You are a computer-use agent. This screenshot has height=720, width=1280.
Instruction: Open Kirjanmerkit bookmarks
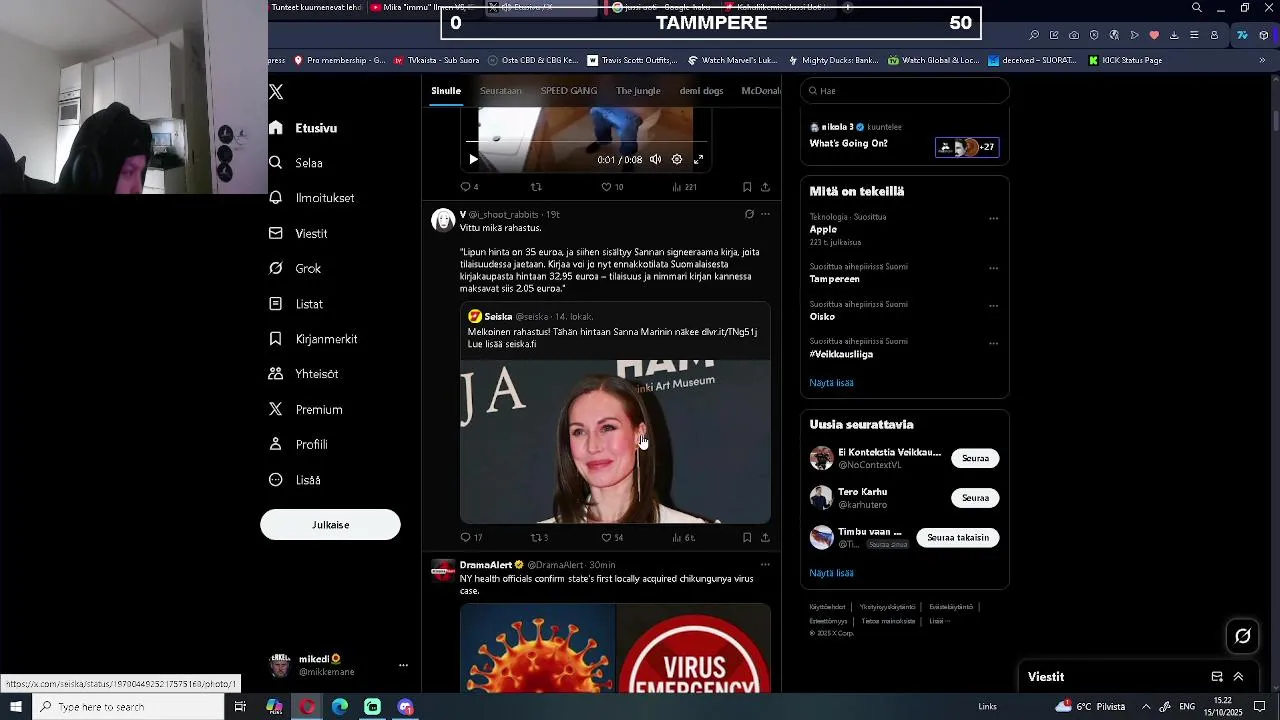tap(313, 339)
